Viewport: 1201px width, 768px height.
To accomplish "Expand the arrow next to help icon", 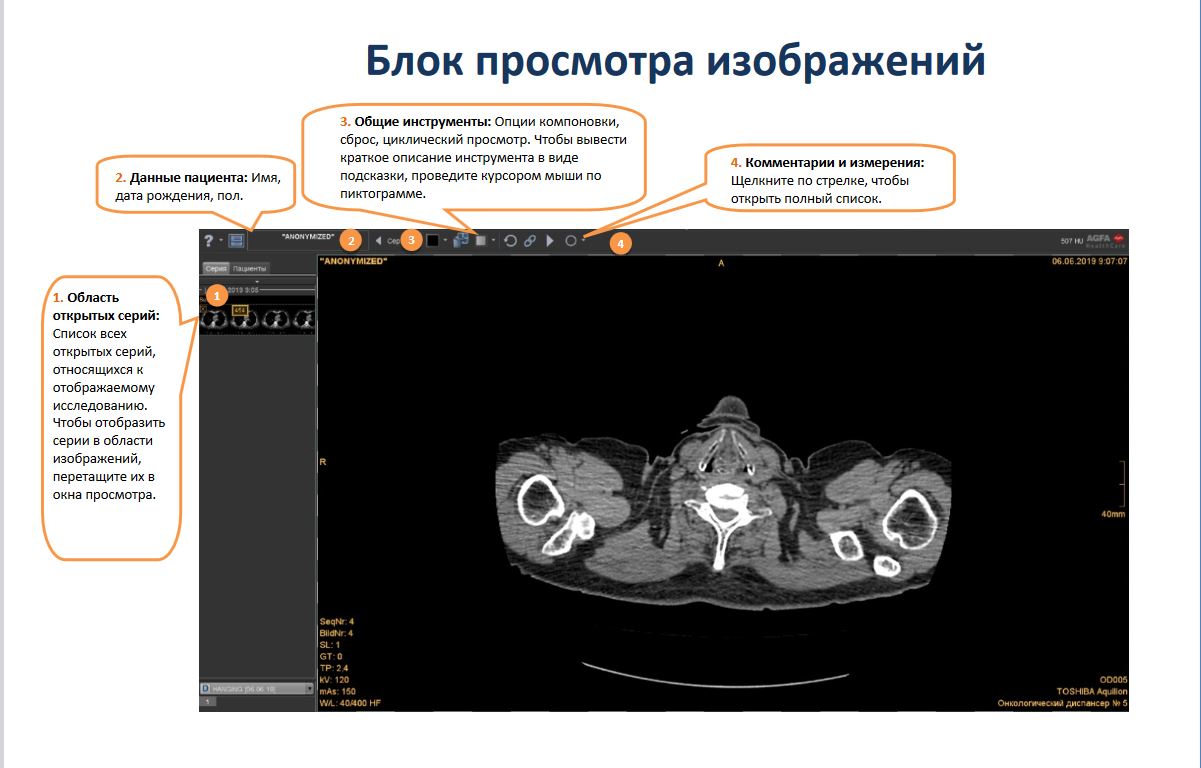I will 220,242.
